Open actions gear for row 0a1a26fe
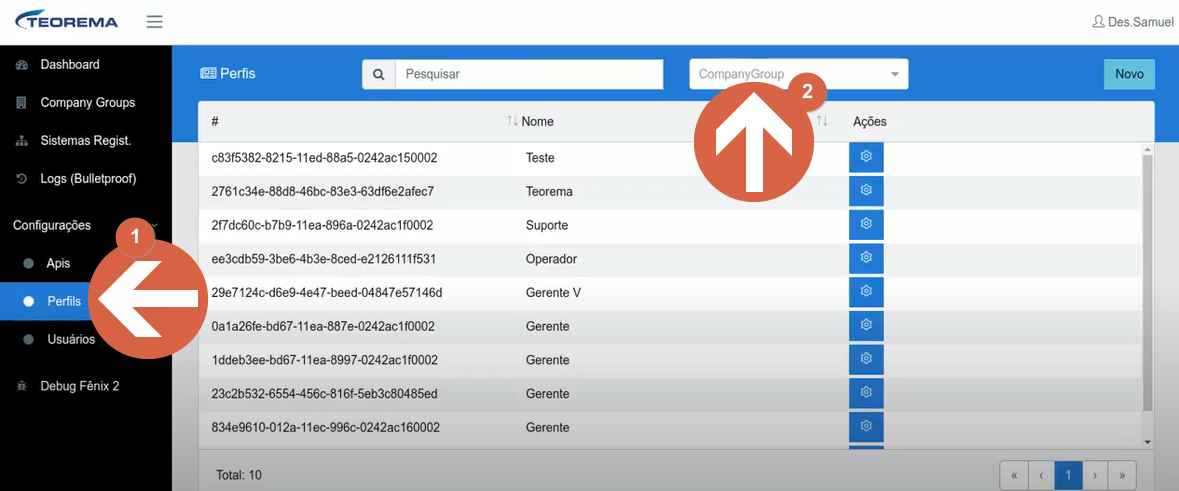This screenshot has width=1179, height=491. 866,326
